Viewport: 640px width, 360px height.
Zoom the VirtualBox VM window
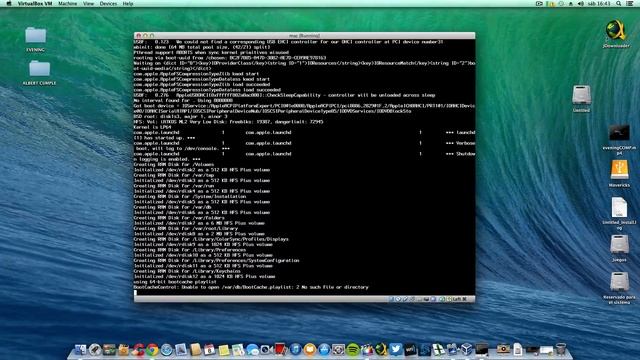152,36
